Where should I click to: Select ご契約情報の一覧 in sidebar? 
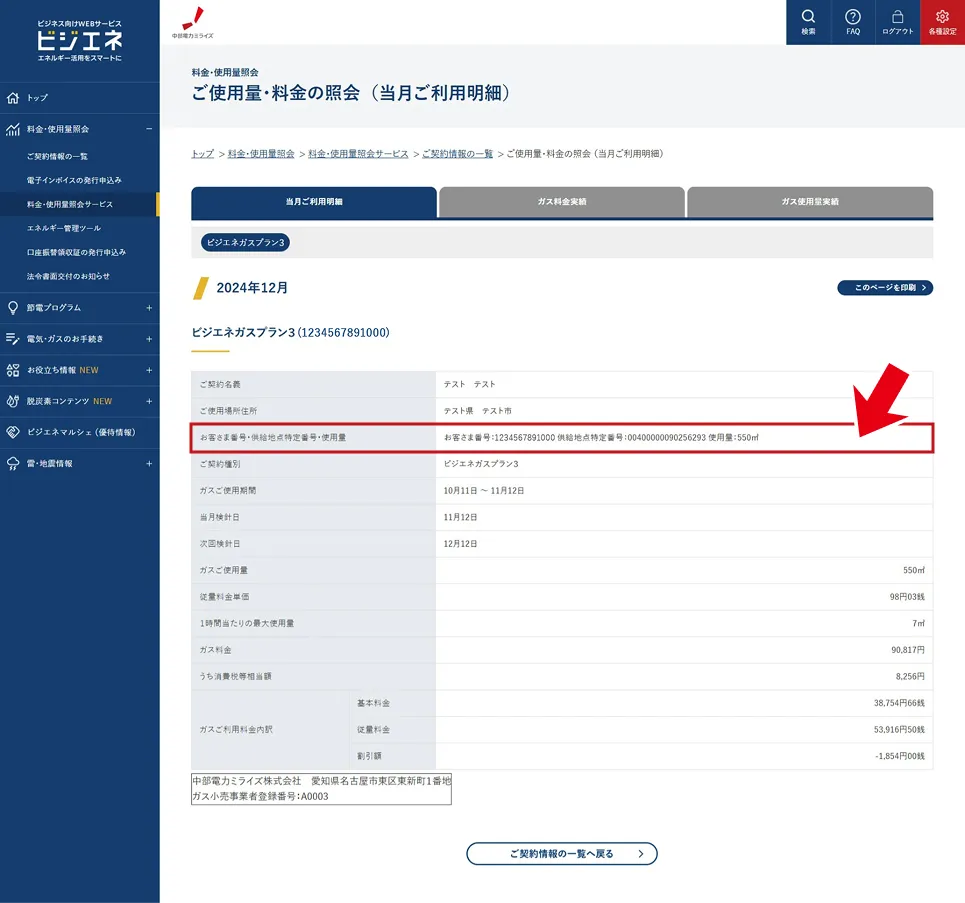[x=57, y=156]
